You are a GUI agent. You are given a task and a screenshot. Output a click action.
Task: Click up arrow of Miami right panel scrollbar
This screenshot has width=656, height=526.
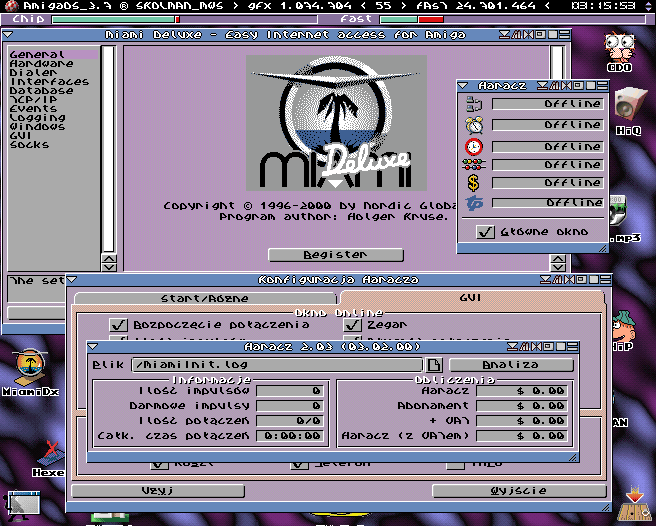[558, 259]
